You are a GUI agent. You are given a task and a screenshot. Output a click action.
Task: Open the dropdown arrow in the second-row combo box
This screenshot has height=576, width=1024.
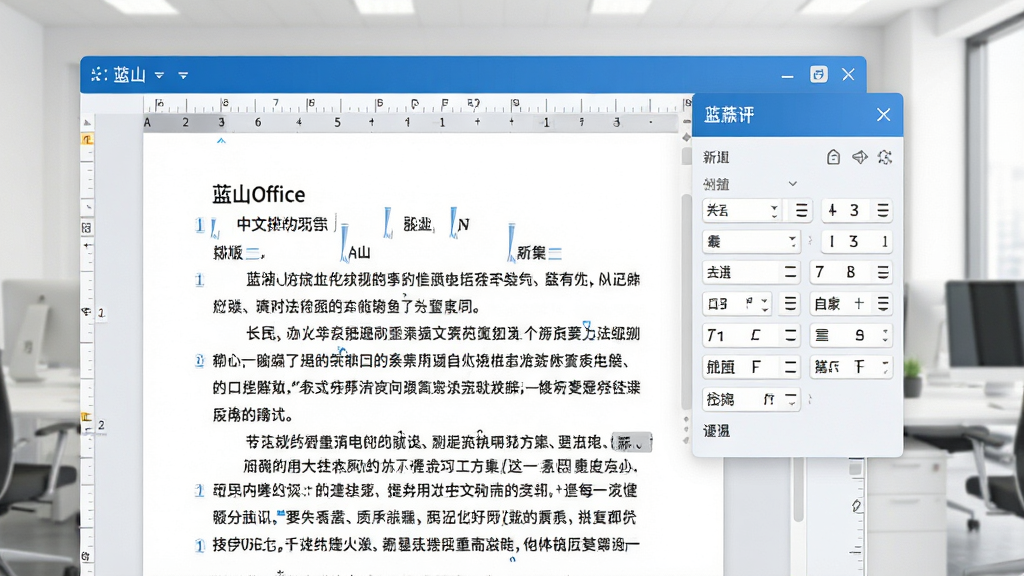tap(792, 242)
